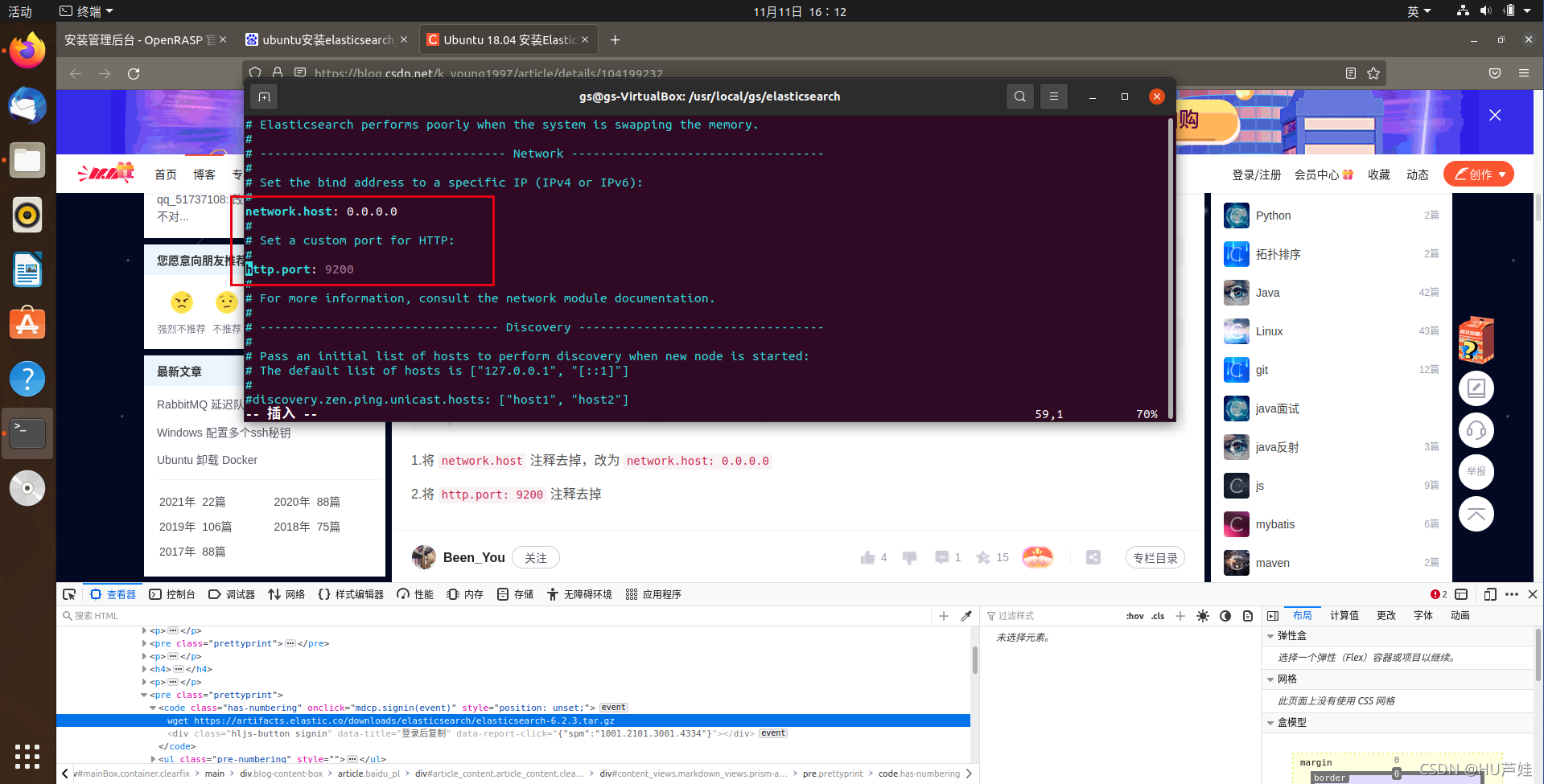Viewport: 1544px width, 784px height.
Task: Enable dark color scheme simulation
Action: pyautogui.click(x=1225, y=616)
